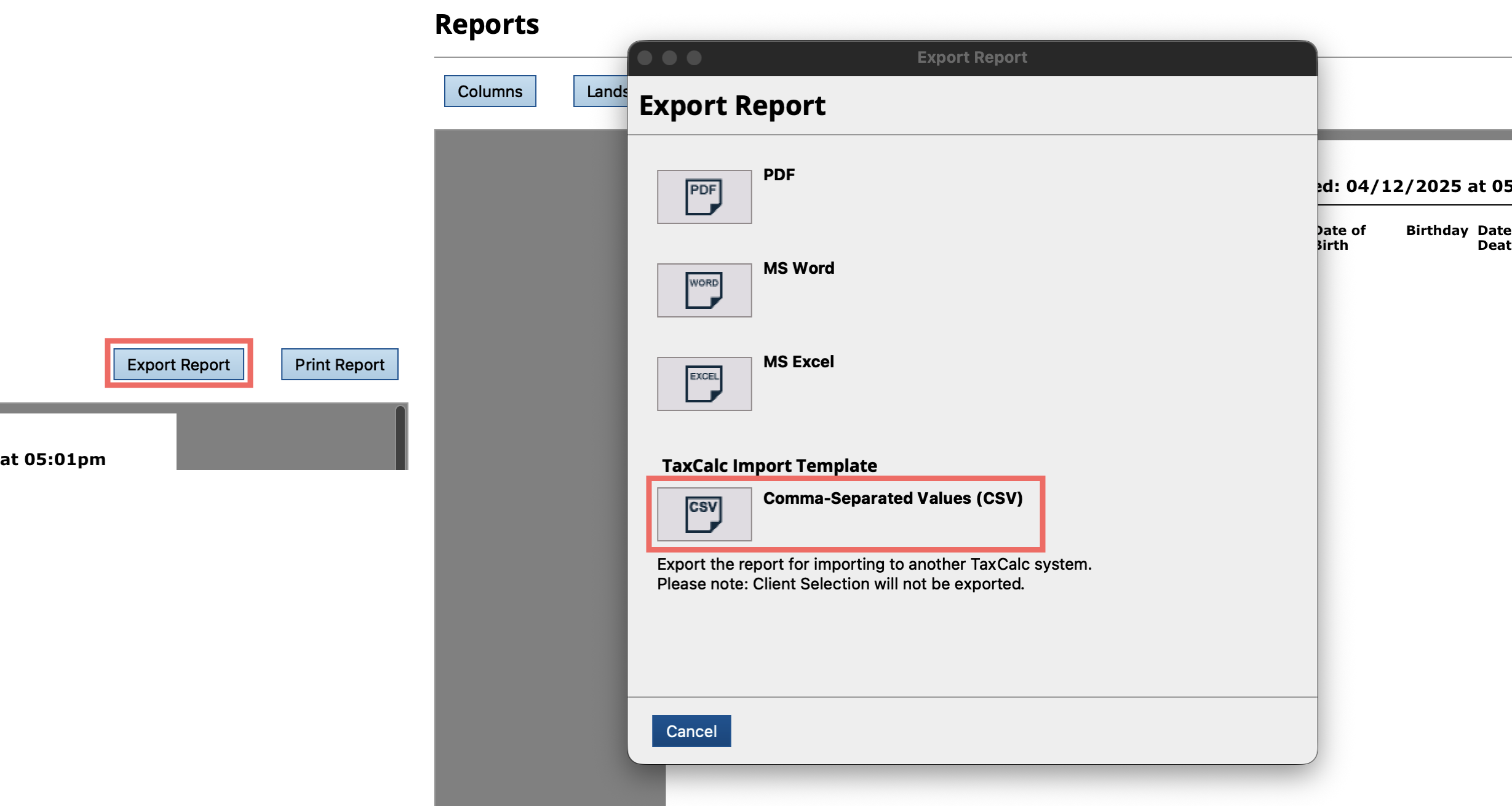Click the Print Report button

click(x=340, y=364)
